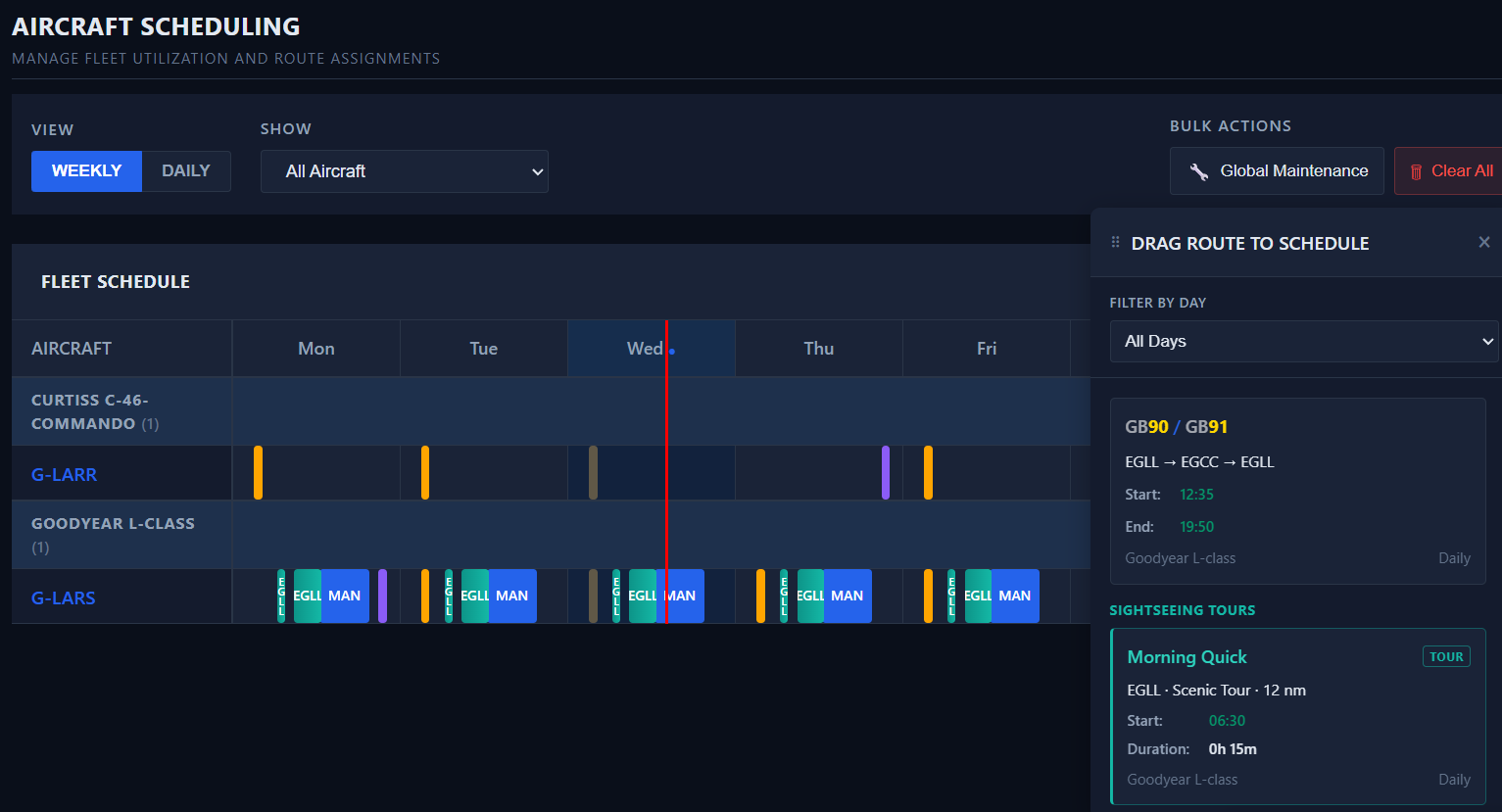Image resolution: width=1502 pixels, height=812 pixels.
Task: Click the Monday wide EGLL block for G-LARS
Action: (308, 596)
